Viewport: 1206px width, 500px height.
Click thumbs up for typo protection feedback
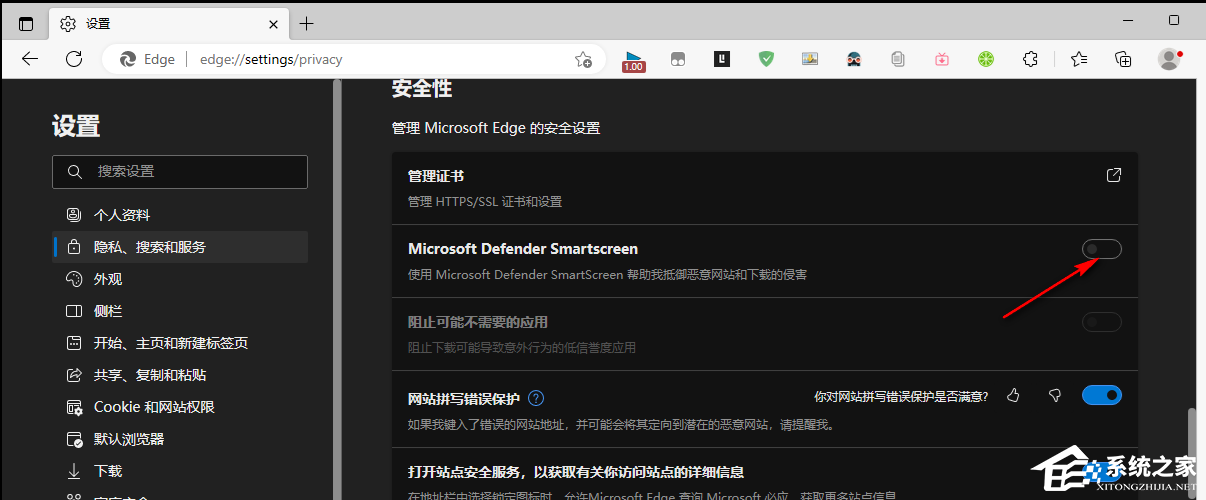(x=1013, y=396)
